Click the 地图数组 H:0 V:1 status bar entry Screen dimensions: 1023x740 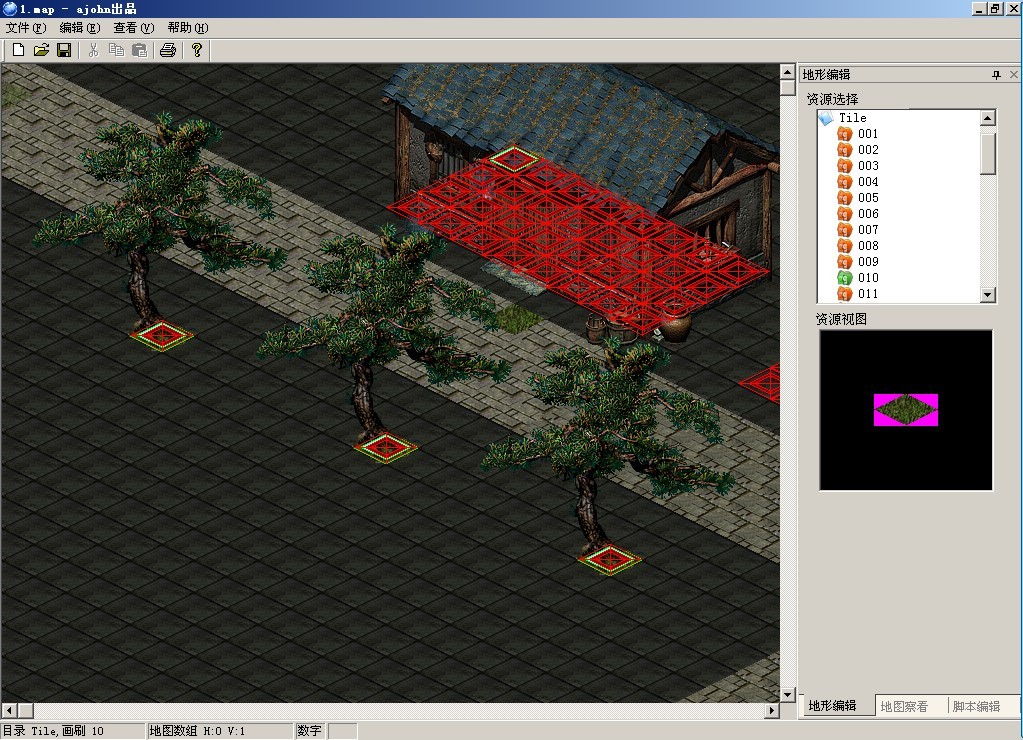(x=221, y=731)
